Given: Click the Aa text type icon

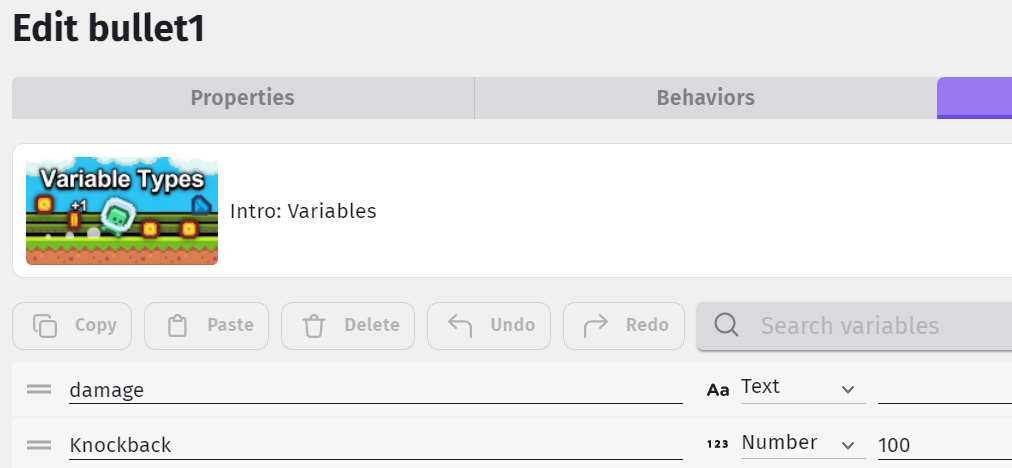Looking at the screenshot, I should click(x=718, y=389).
